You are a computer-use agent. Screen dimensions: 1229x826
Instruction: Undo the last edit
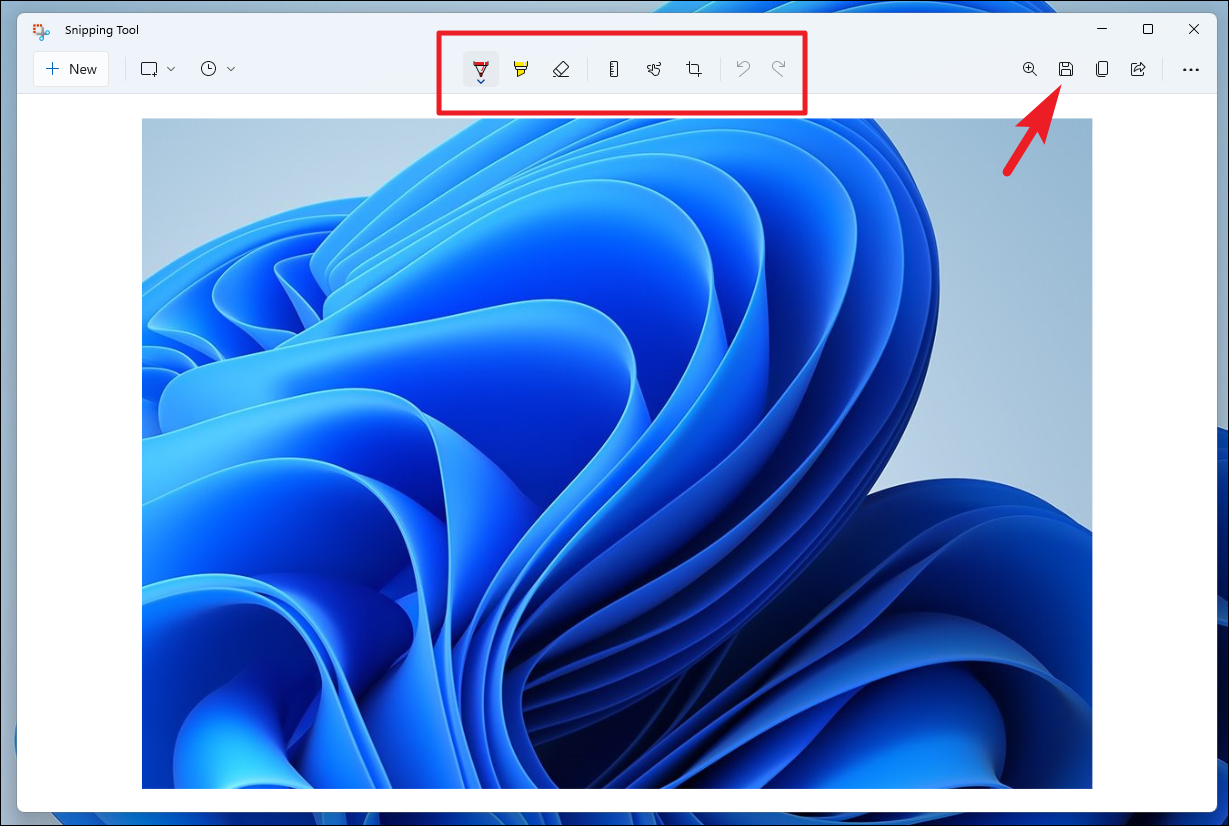click(743, 69)
